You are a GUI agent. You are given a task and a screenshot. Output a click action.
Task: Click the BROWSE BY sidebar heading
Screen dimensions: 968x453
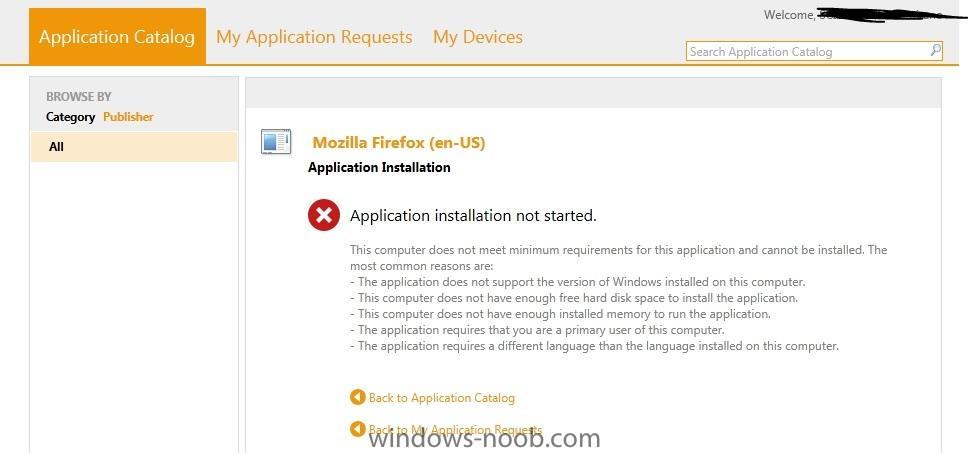(x=78, y=96)
